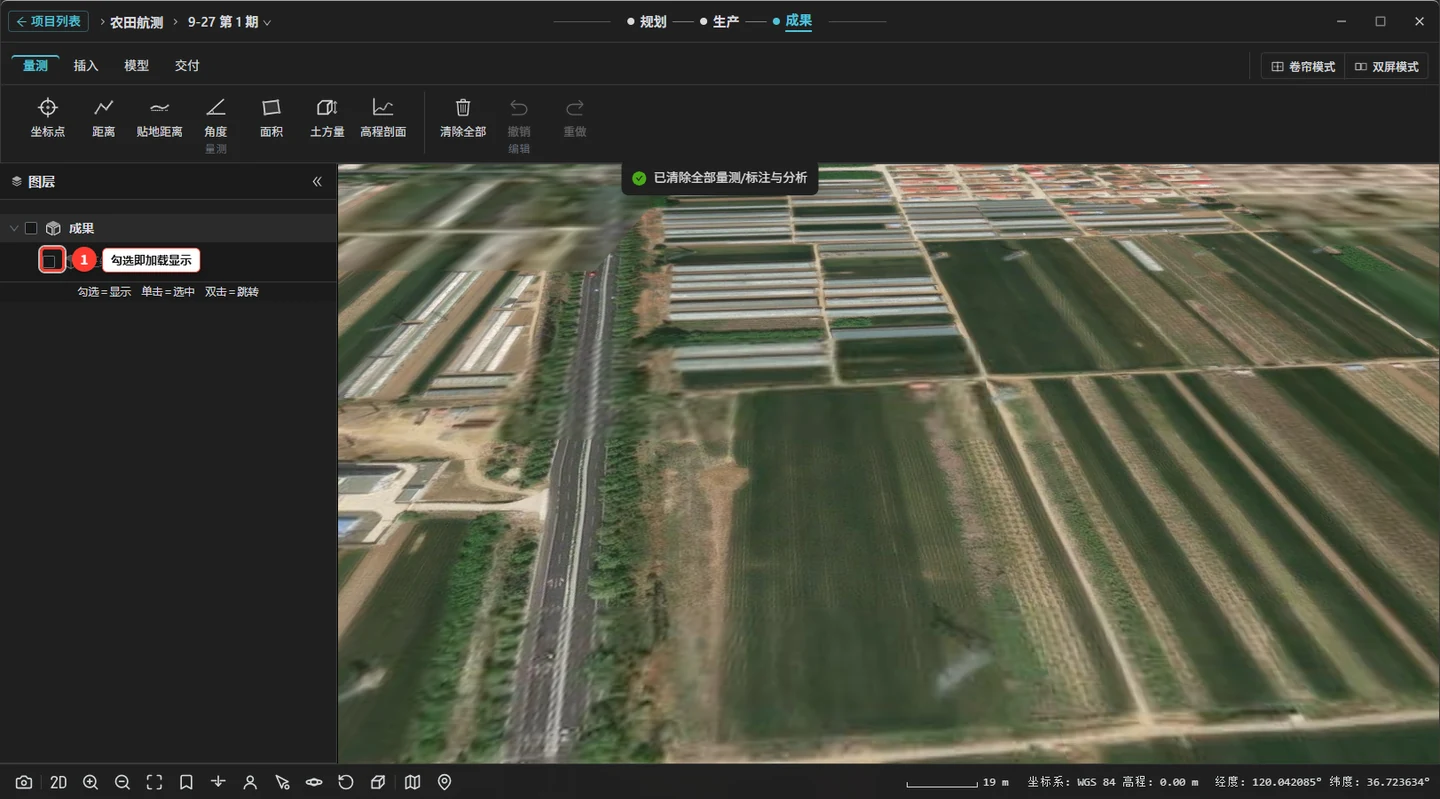This screenshot has width=1440, height=799.
Task: Switch to the 量测 tab
Action: click(35, 65)
